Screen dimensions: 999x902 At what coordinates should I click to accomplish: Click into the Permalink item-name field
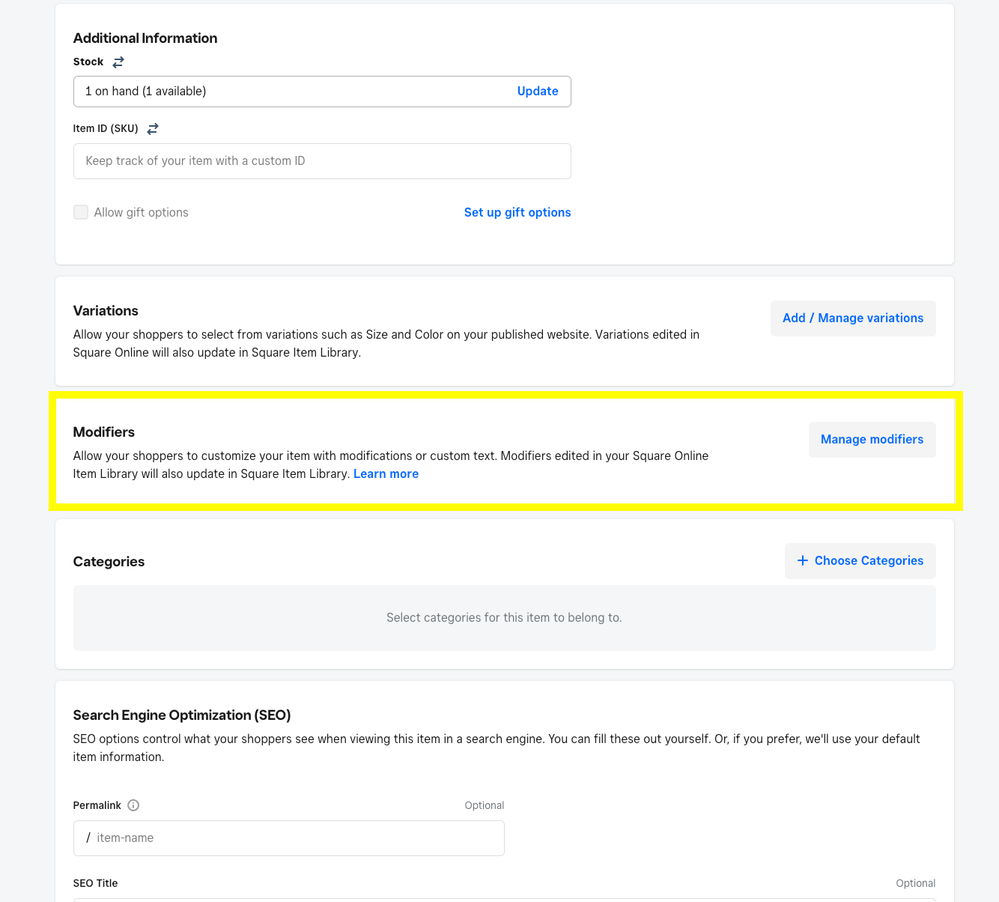coord(295,838)
